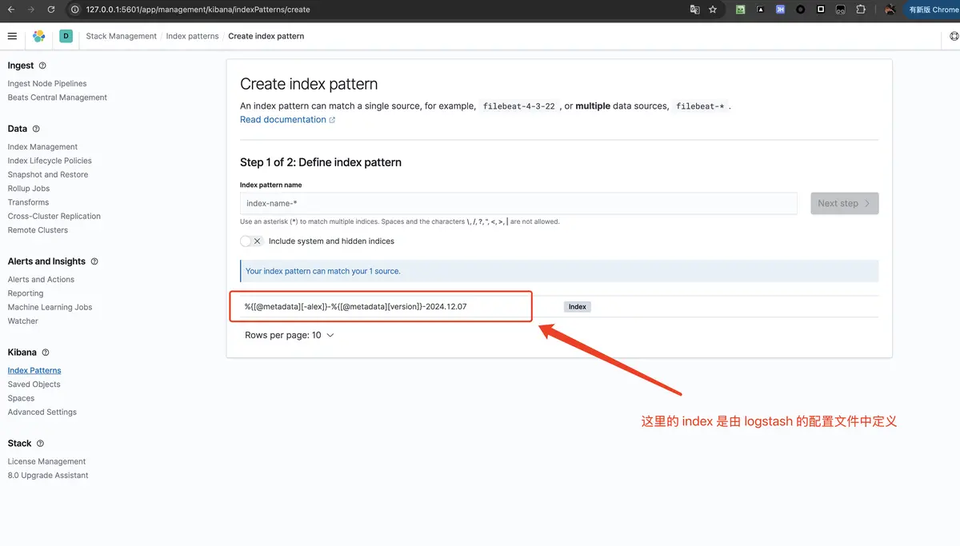Image resolution: width=960 pixels, height=546 pixels.
Task: Click 'Your index pattern can match' callout
Action: pyautogui.click(x=559, y=271)
